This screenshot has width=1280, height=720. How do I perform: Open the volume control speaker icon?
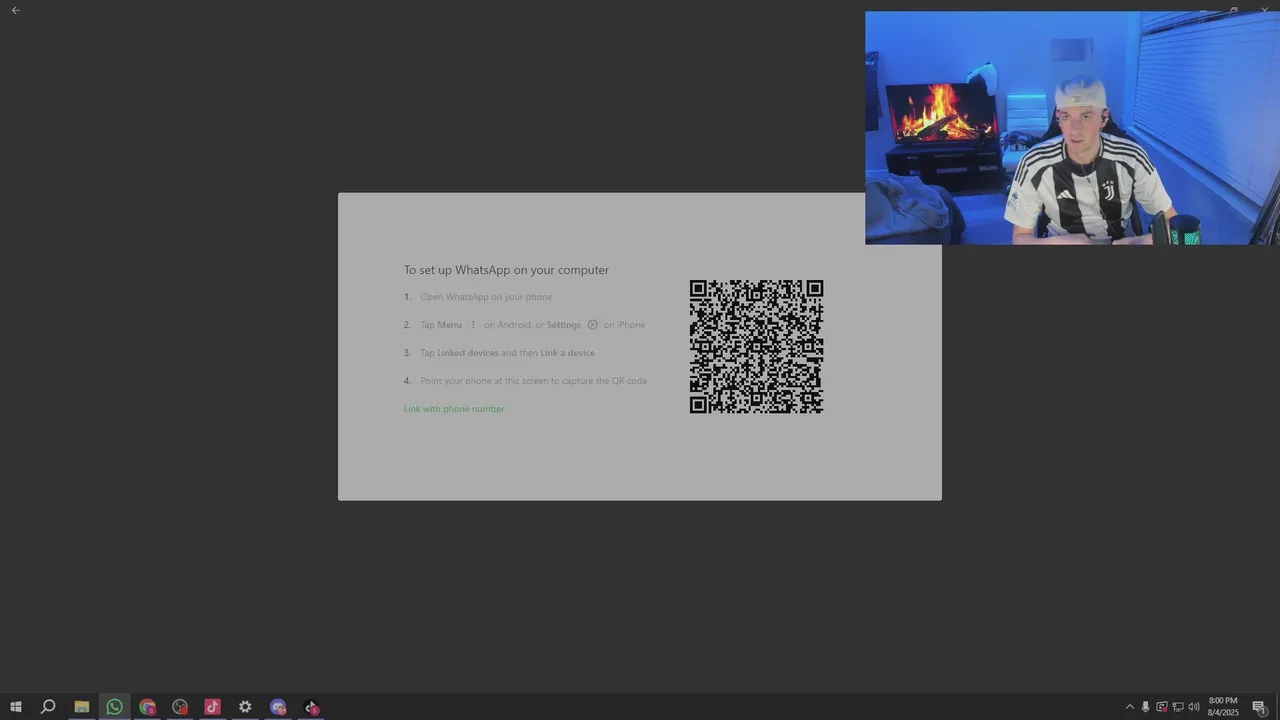(1194, 707)
